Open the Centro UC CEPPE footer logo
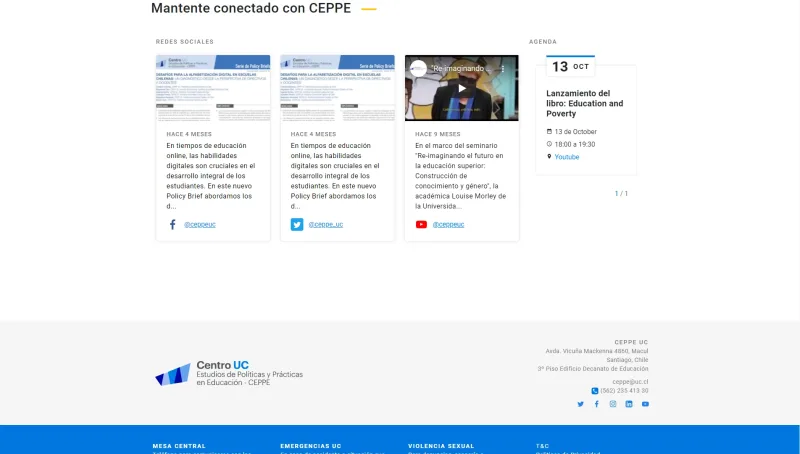This screenshot has height=454, width=800. [229, 373]
